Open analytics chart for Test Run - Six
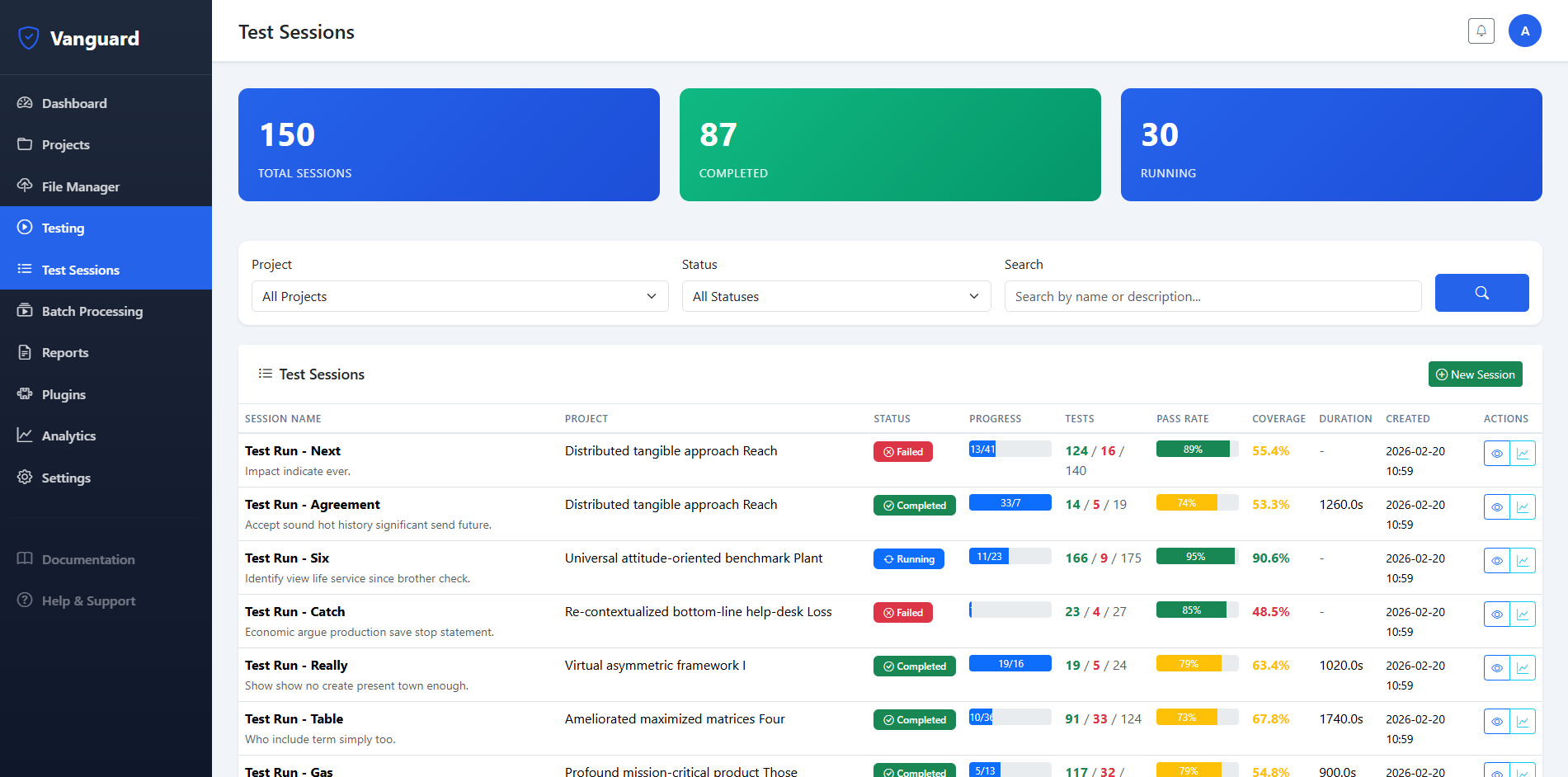 pyautogui.click(x=1523, y=561)
